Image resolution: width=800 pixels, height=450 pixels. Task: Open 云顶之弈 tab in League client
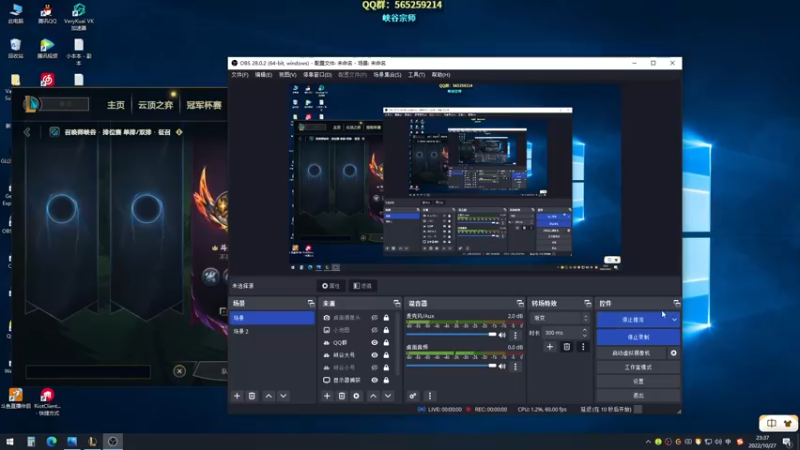[155, 105]
